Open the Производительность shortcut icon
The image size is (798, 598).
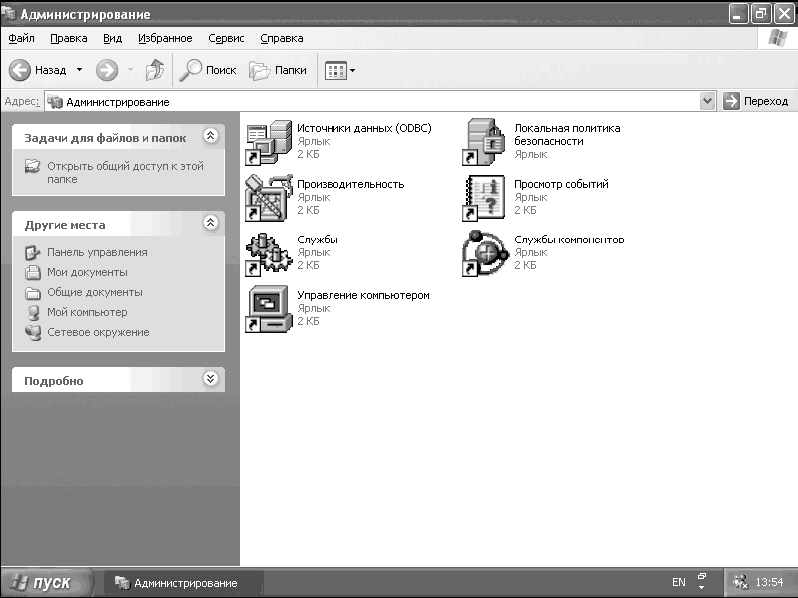269,198
